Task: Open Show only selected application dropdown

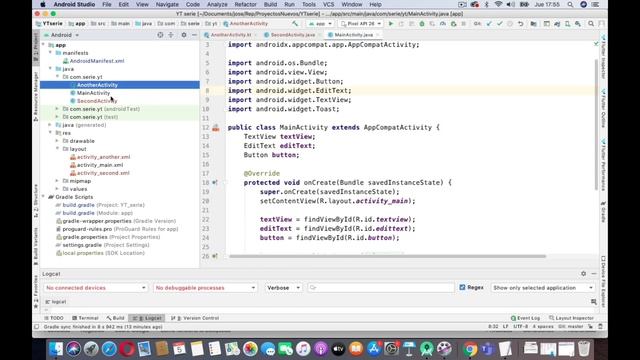Action: [x=542, y=288]
